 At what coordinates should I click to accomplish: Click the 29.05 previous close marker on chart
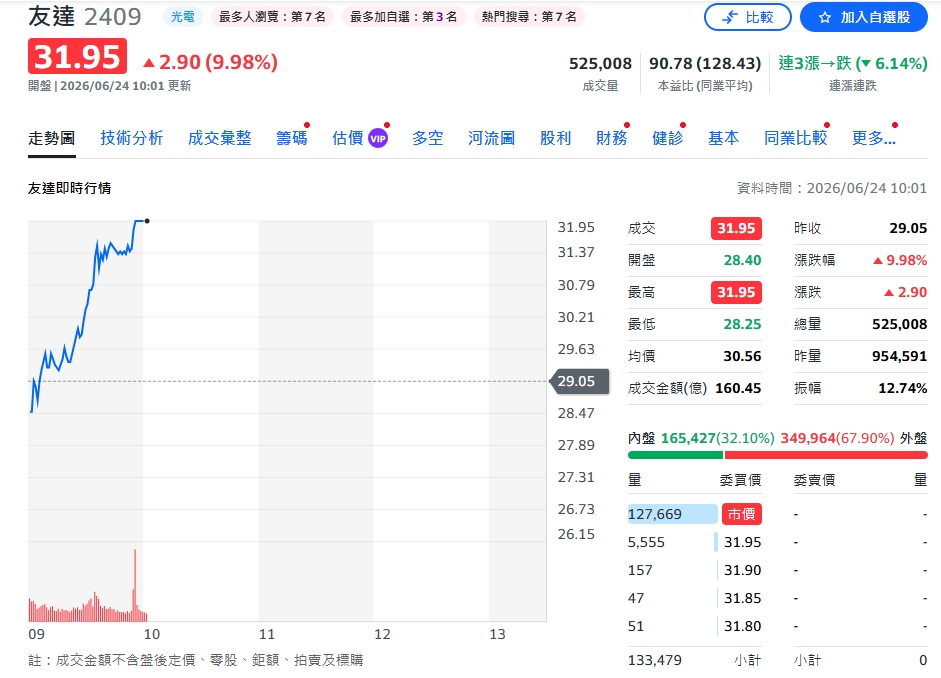579,382
